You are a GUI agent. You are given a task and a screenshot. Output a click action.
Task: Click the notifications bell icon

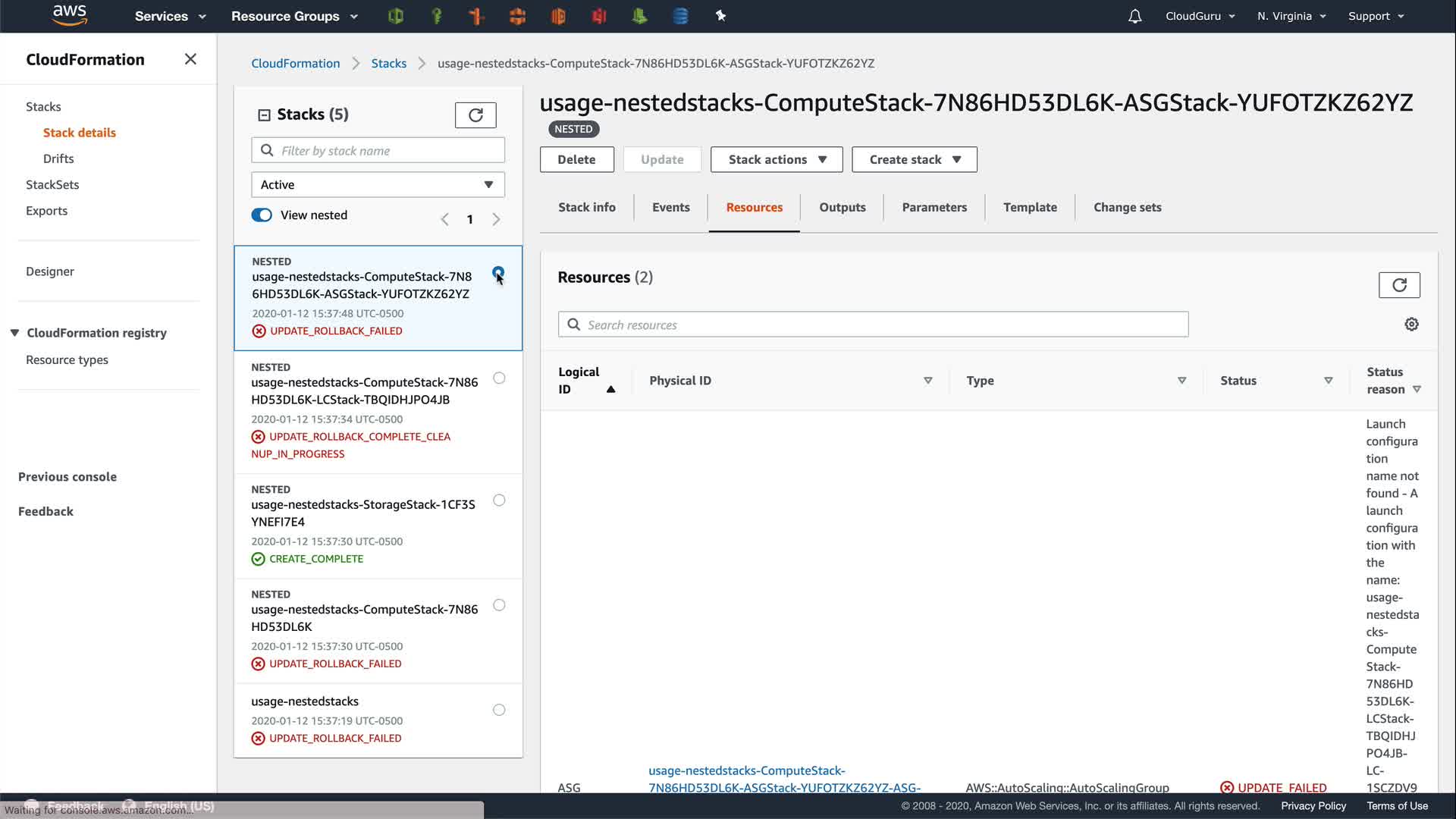coord(1134,16)
